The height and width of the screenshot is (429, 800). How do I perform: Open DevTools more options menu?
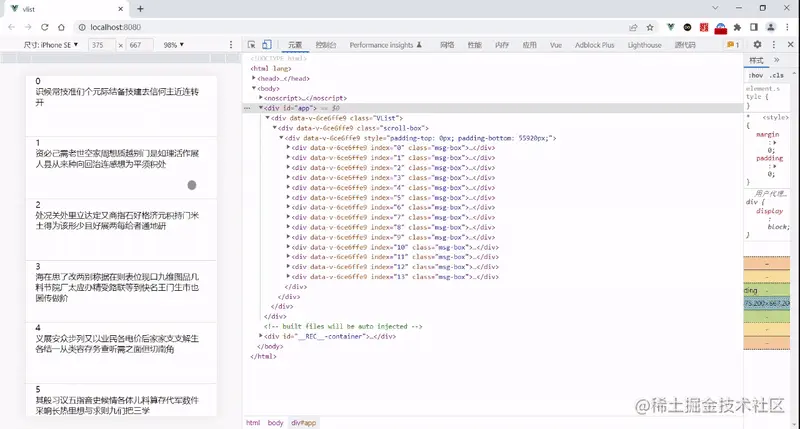pyautogui.click(x=774, y=45)
